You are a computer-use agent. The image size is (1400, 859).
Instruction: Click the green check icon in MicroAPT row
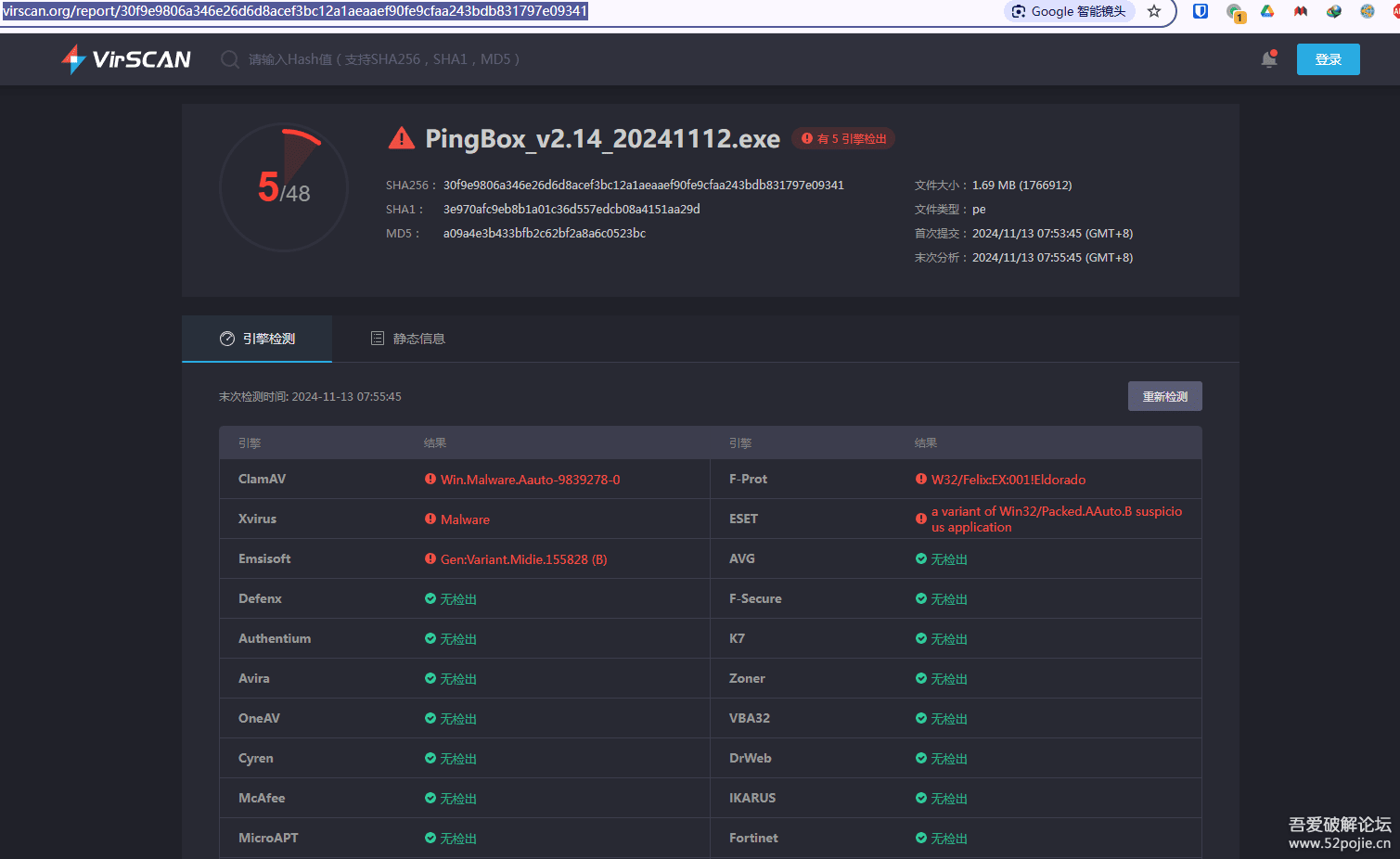430,838
